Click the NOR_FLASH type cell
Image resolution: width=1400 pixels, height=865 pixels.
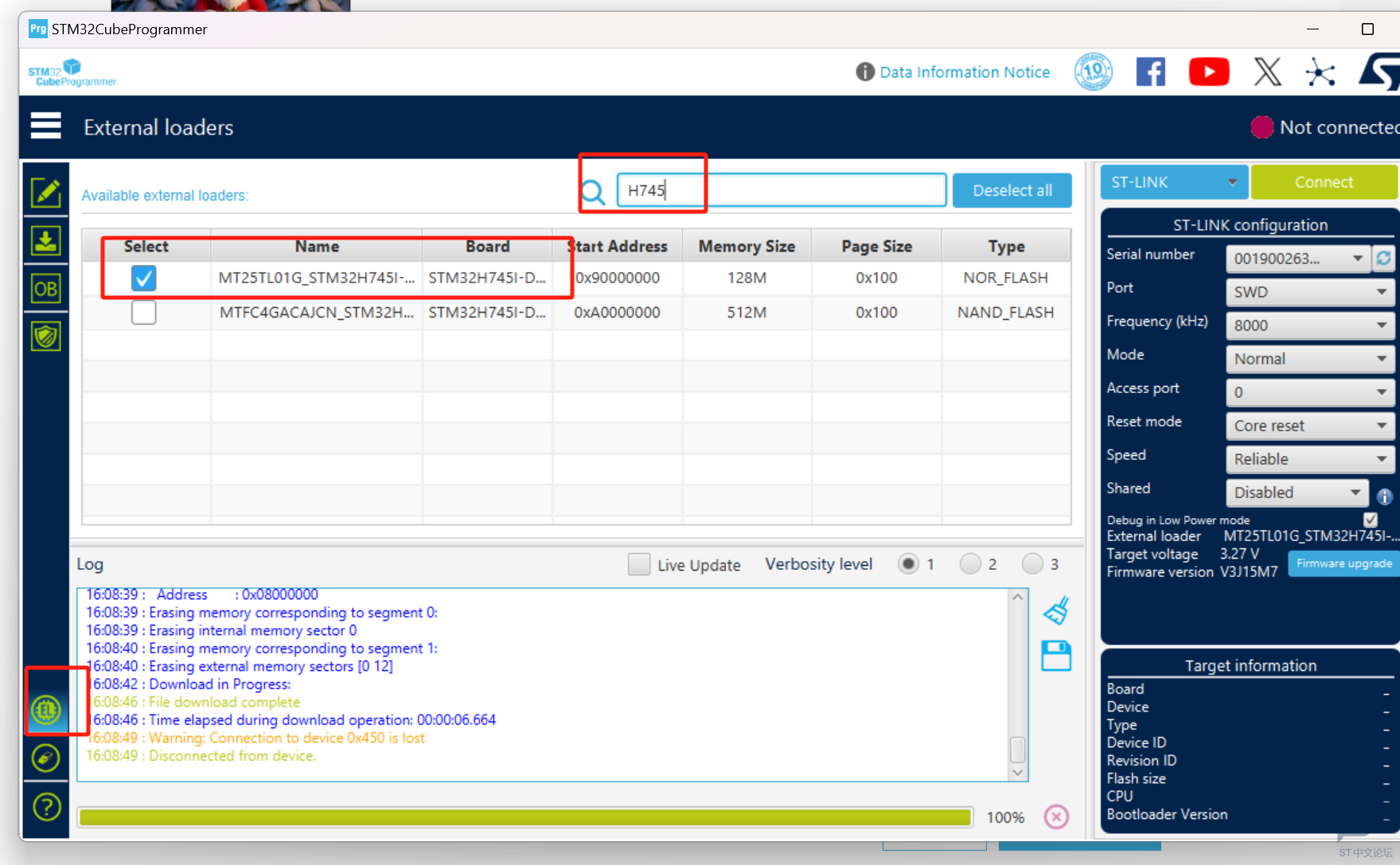point(1006,278)
